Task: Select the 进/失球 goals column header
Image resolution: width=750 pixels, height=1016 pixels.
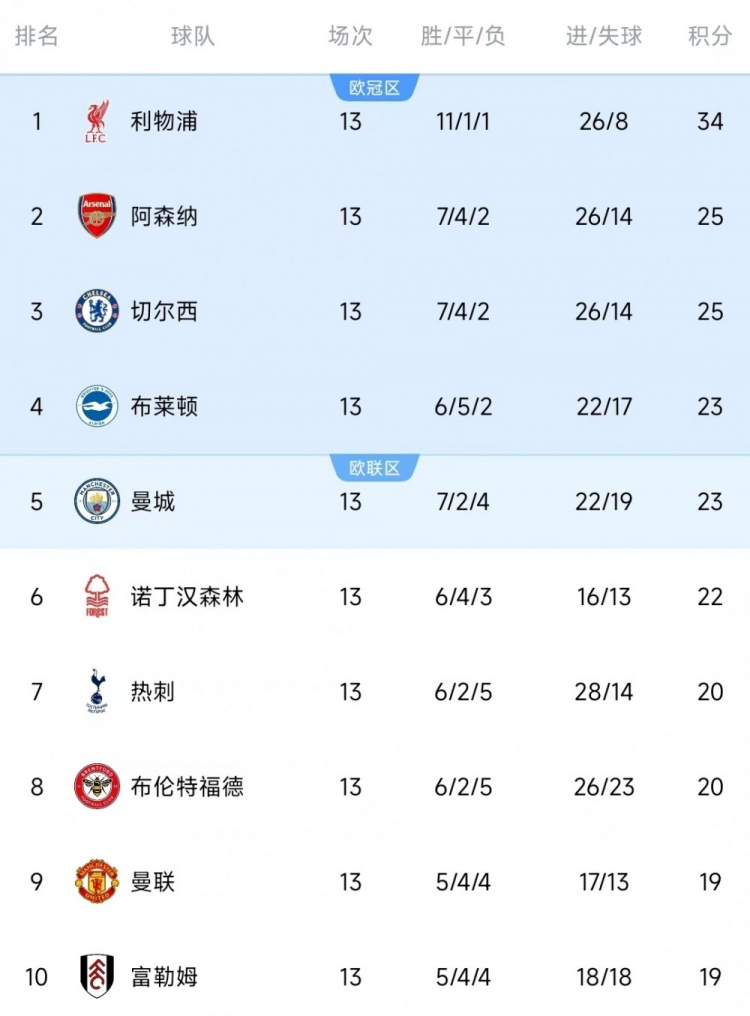Action: [604, 36]
